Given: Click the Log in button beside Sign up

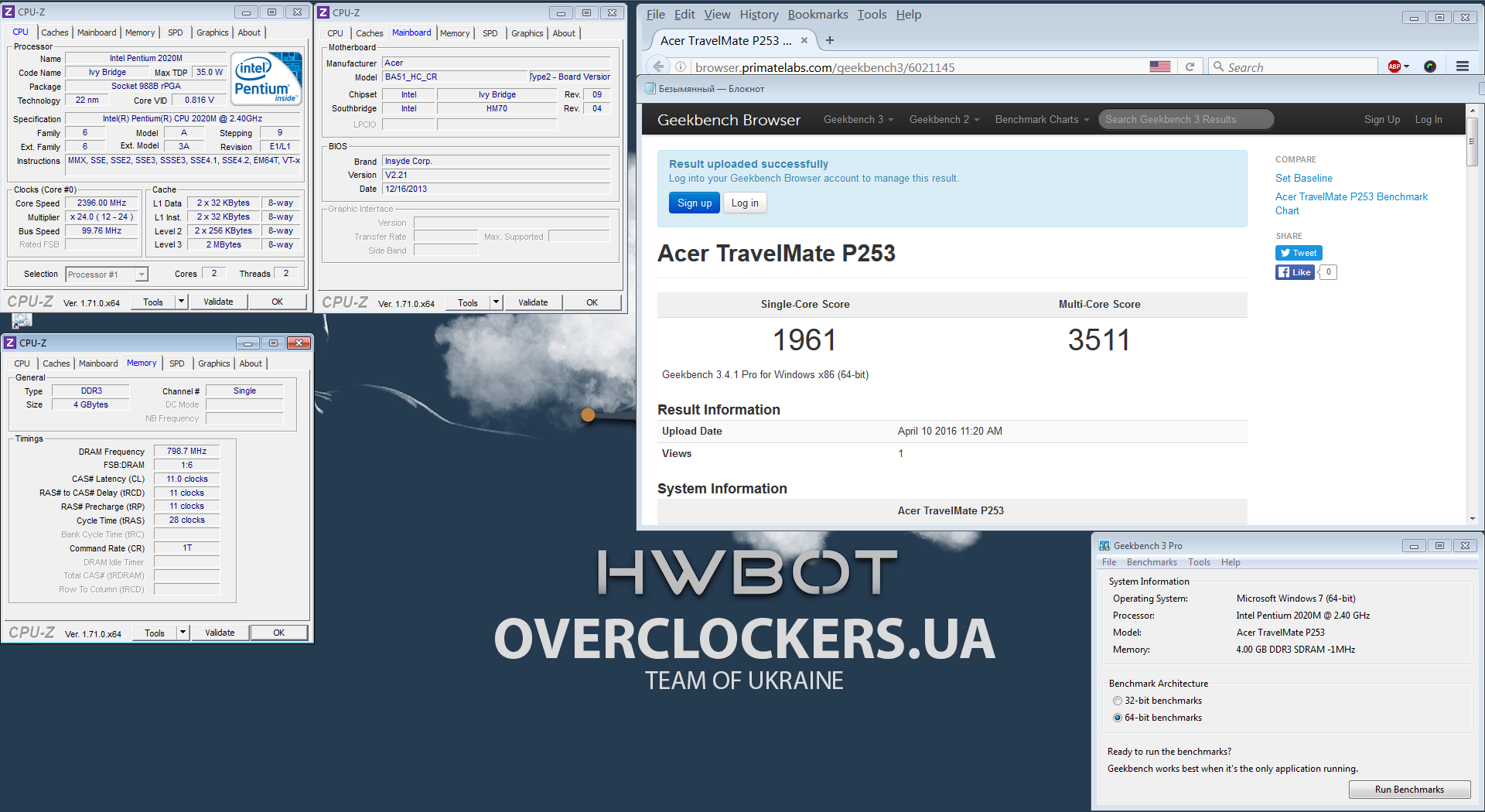Looking at the screenshot, I should (x=745, y=203).
